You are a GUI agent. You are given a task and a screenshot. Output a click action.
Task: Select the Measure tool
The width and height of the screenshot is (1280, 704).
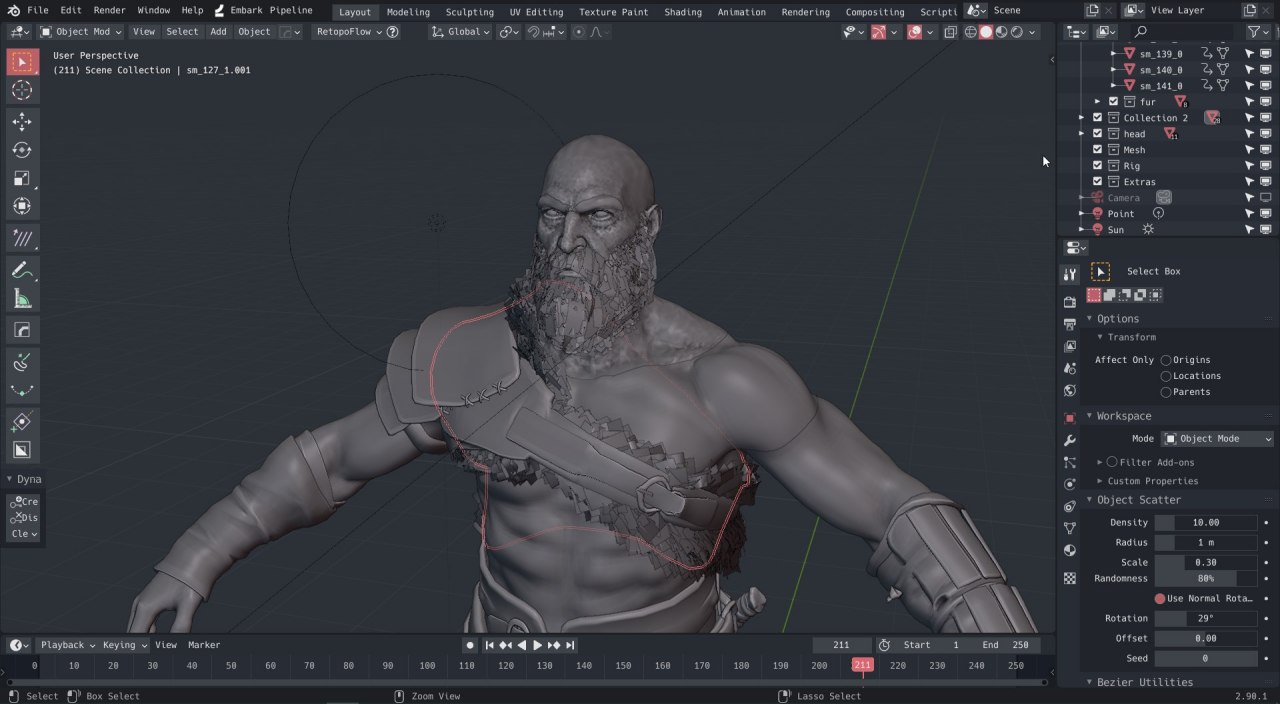tap(22, 299)
